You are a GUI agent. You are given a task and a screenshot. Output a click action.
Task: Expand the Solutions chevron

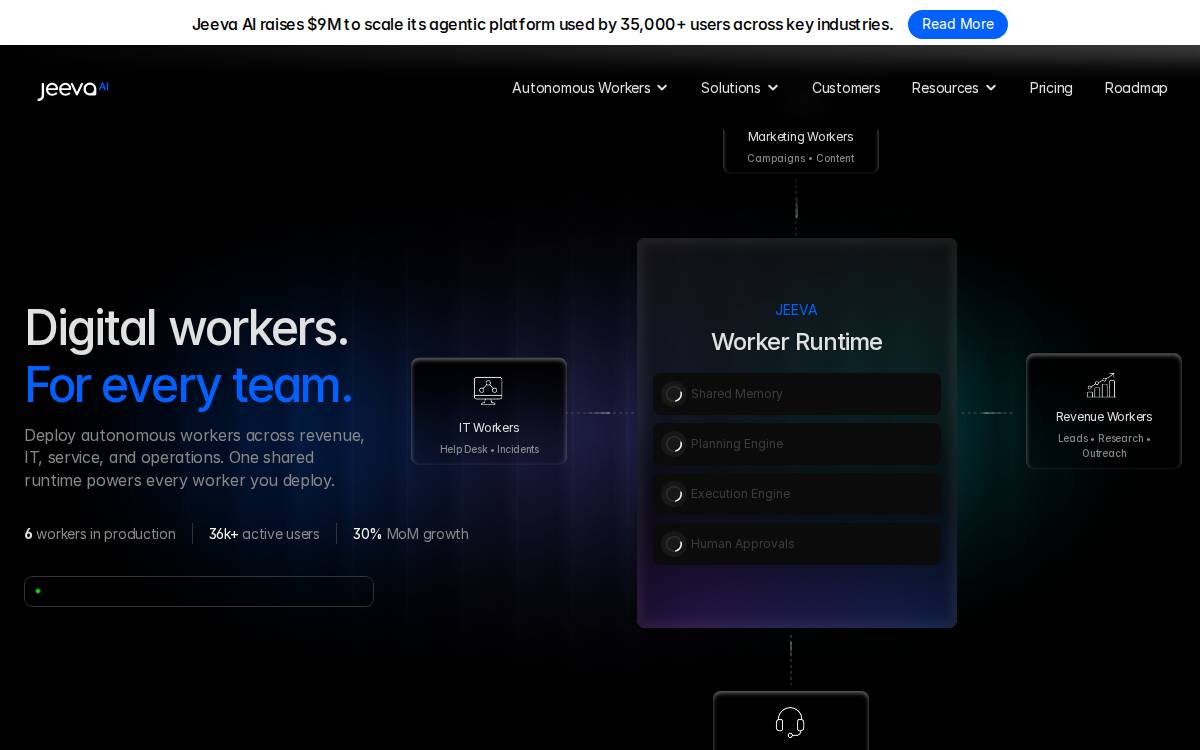point(773,88)
